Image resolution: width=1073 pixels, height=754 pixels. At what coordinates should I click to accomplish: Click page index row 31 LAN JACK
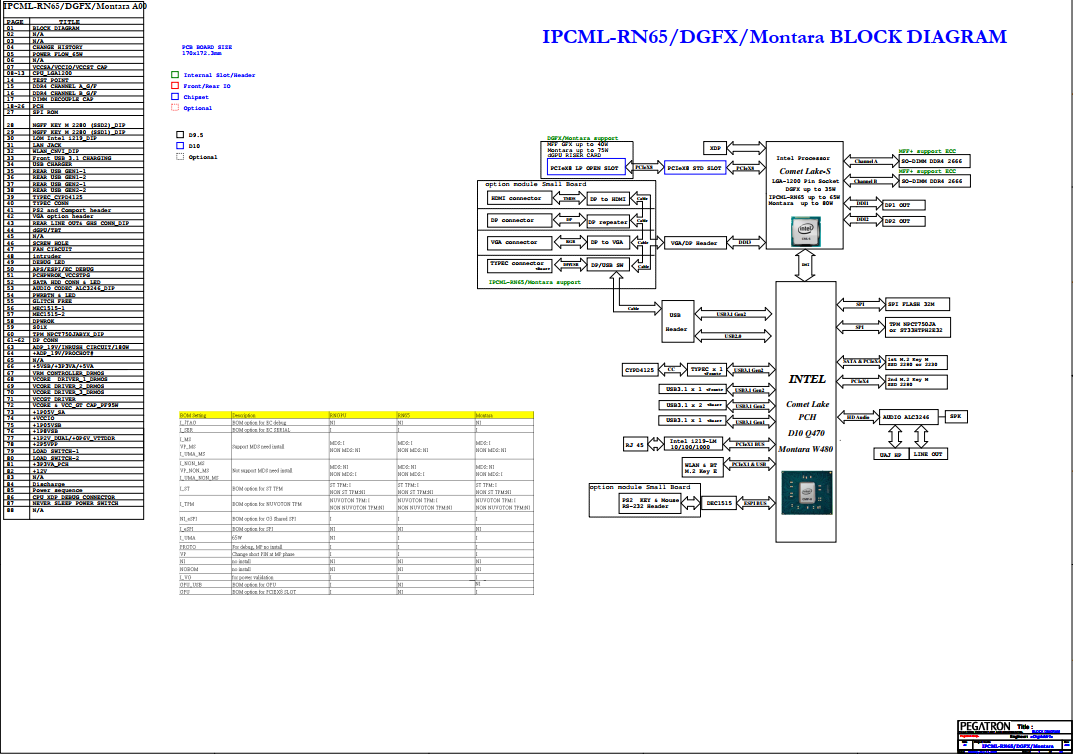[x=73, y=145]
